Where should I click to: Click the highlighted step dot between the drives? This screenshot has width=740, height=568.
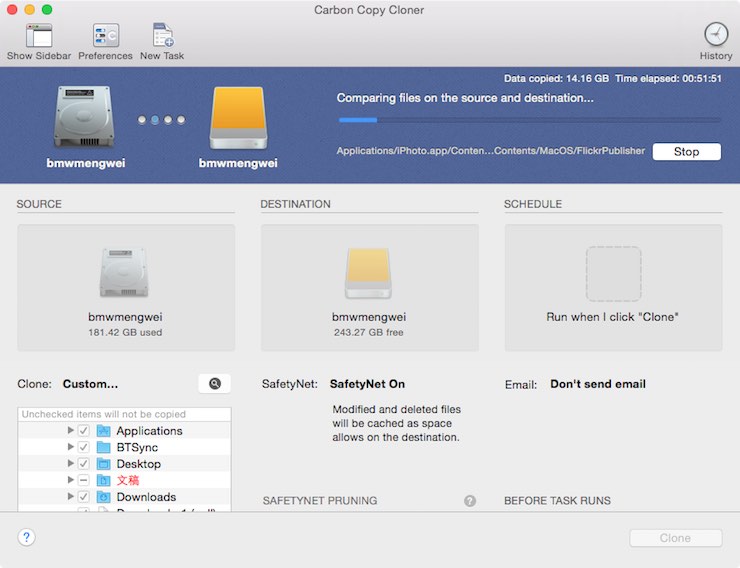(155, 120)
